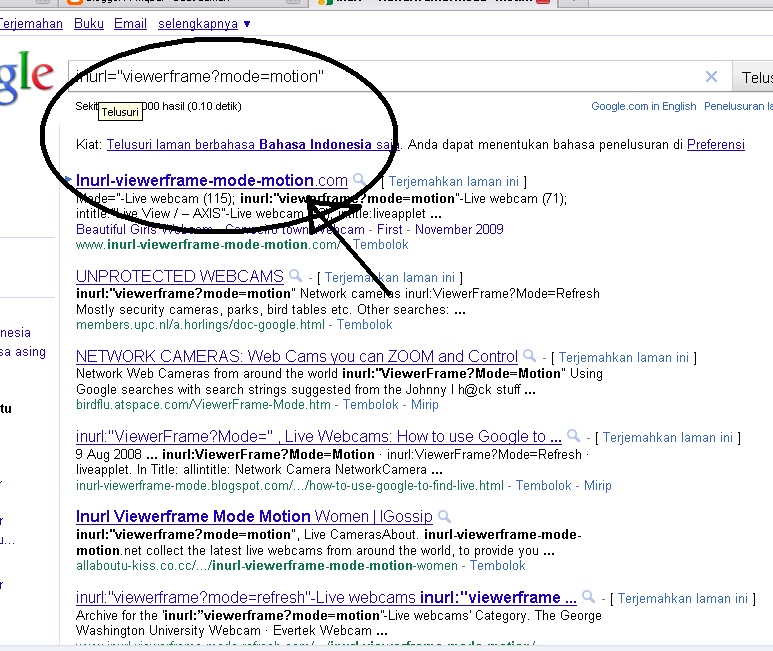Click the Google logo
Screen dimensions: 773x651
coord(26,76)
